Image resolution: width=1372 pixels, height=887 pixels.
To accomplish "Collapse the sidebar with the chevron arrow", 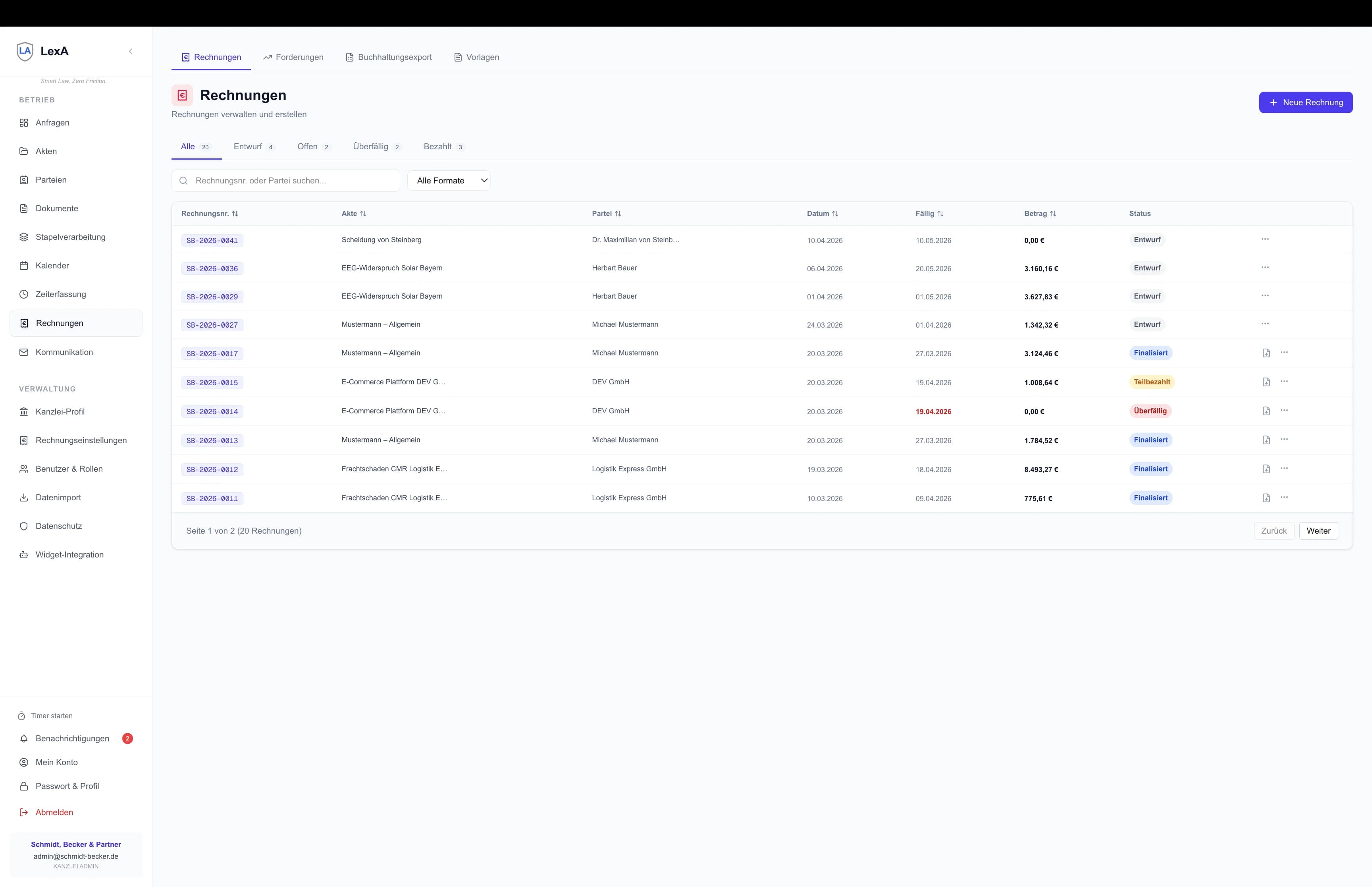I will pyautogui.click(x=131, y=51).
